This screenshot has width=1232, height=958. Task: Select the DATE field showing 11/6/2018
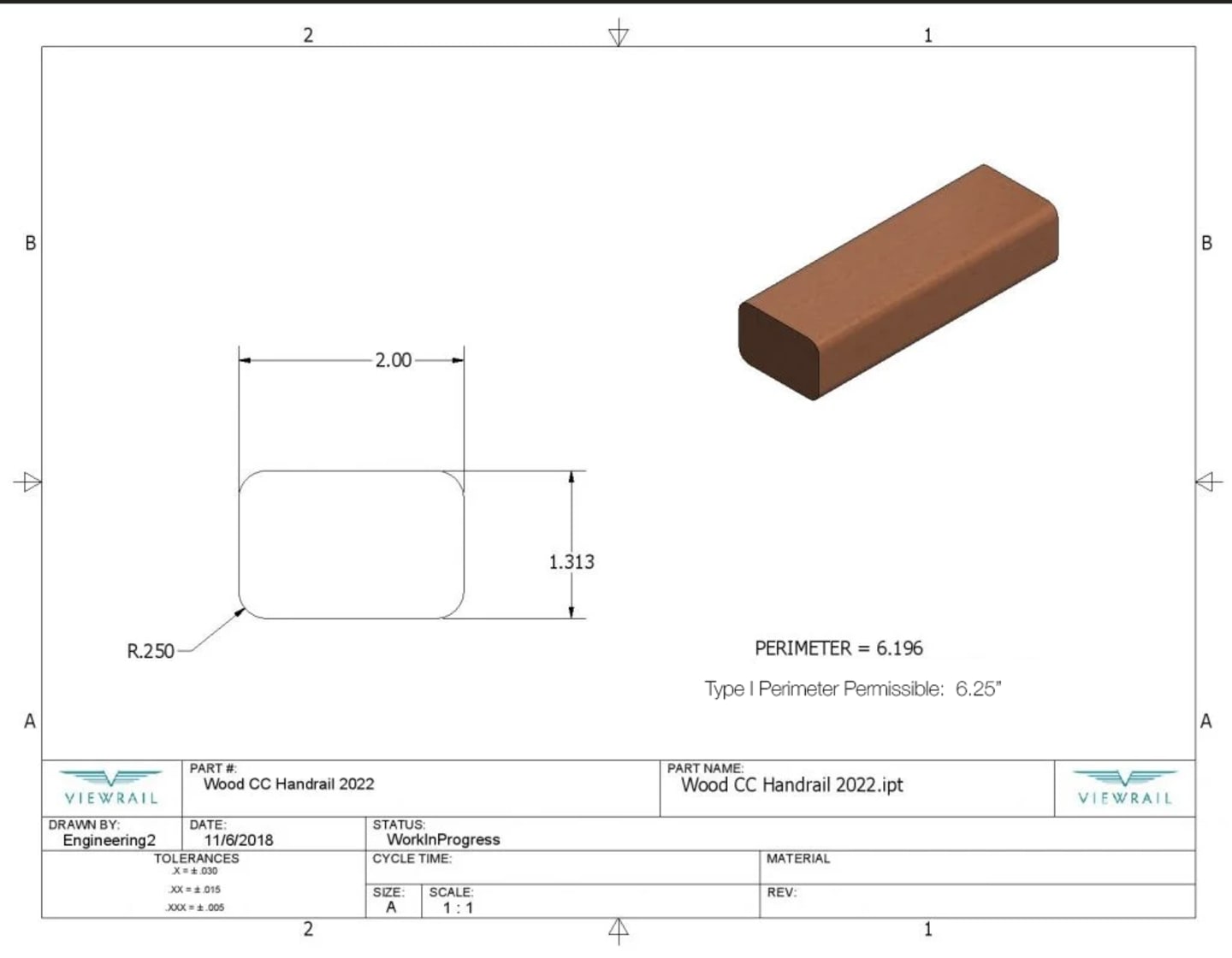coord(239,841)
